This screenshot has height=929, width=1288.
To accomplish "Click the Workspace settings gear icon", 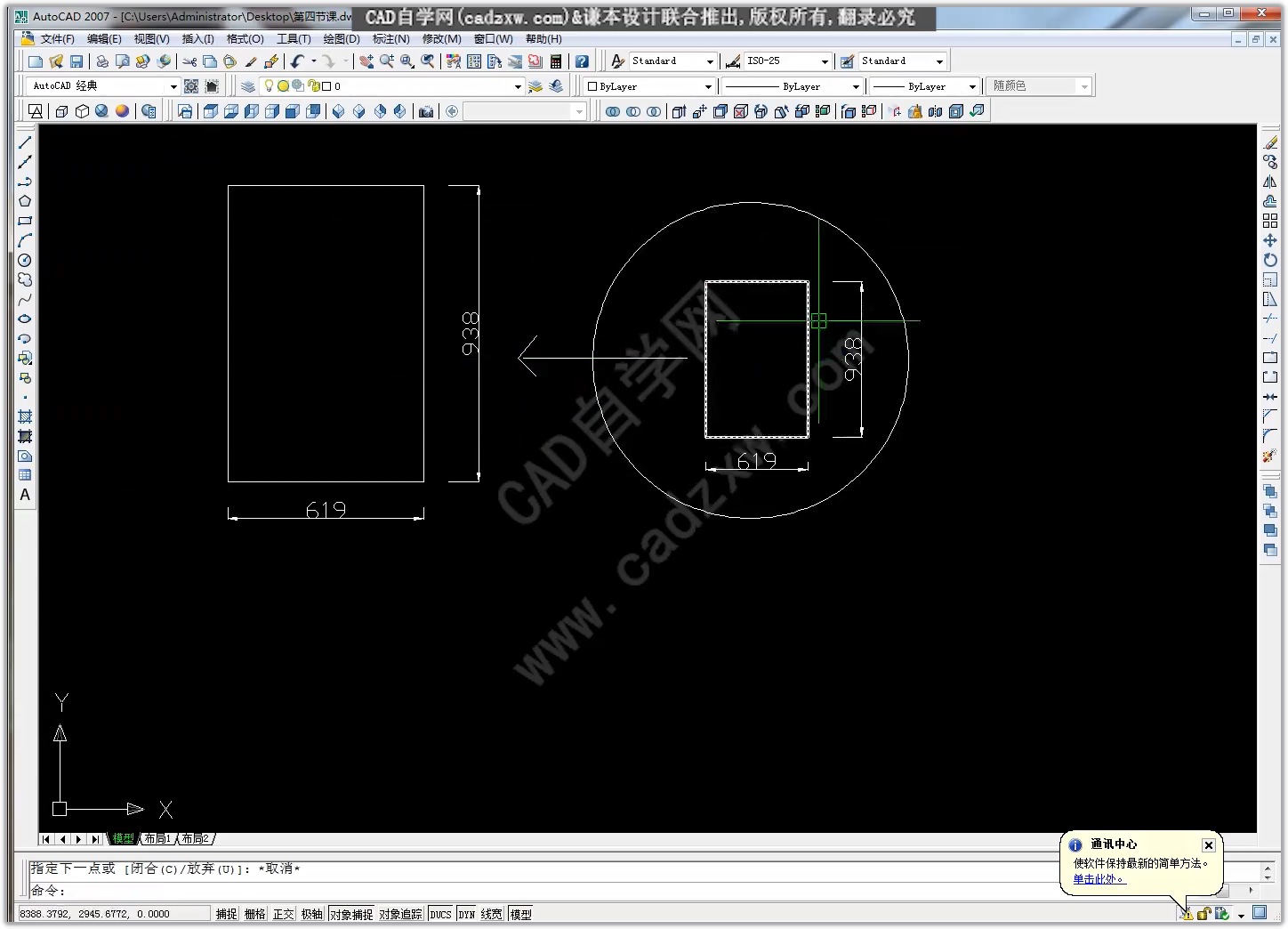I will [191, 86].
